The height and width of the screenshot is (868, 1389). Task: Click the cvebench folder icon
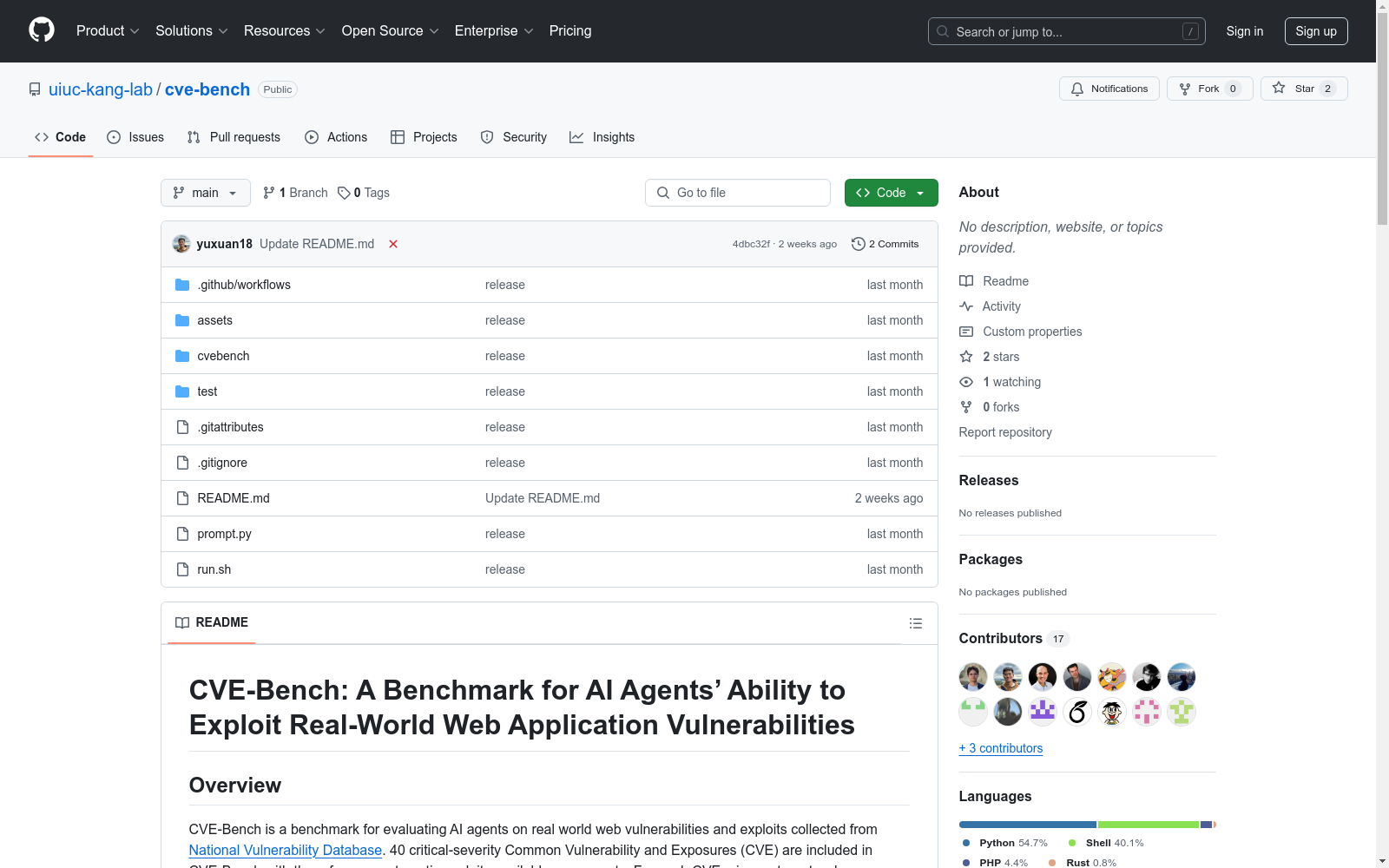(x=182, y=356)
